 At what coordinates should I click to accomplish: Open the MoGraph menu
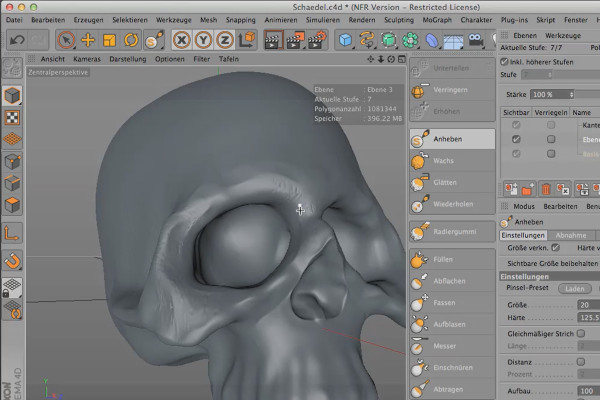437,20
